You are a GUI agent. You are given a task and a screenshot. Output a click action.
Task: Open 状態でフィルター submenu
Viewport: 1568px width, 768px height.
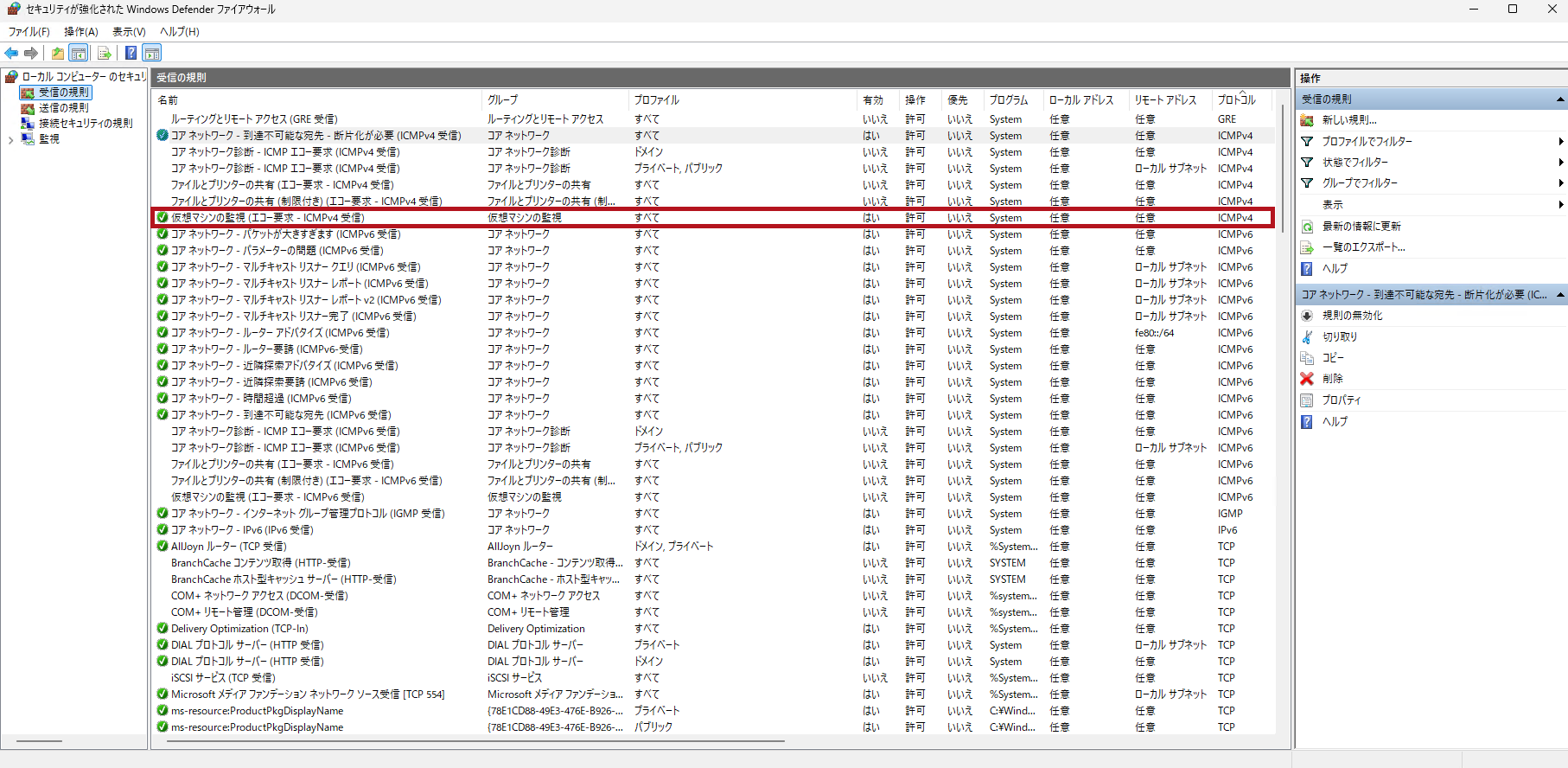(x=1355, y=163)
